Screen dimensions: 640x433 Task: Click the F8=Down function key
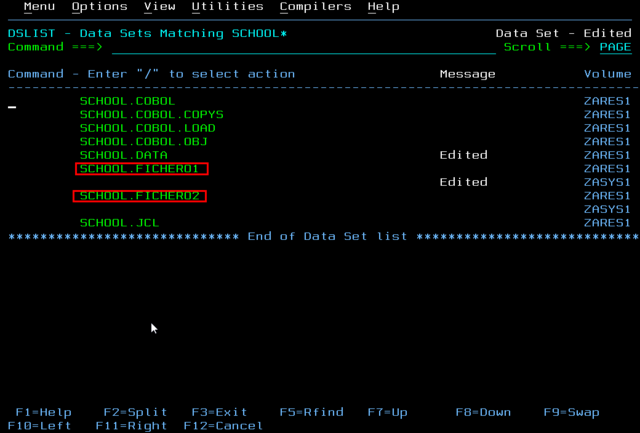(x=483, y=412)
